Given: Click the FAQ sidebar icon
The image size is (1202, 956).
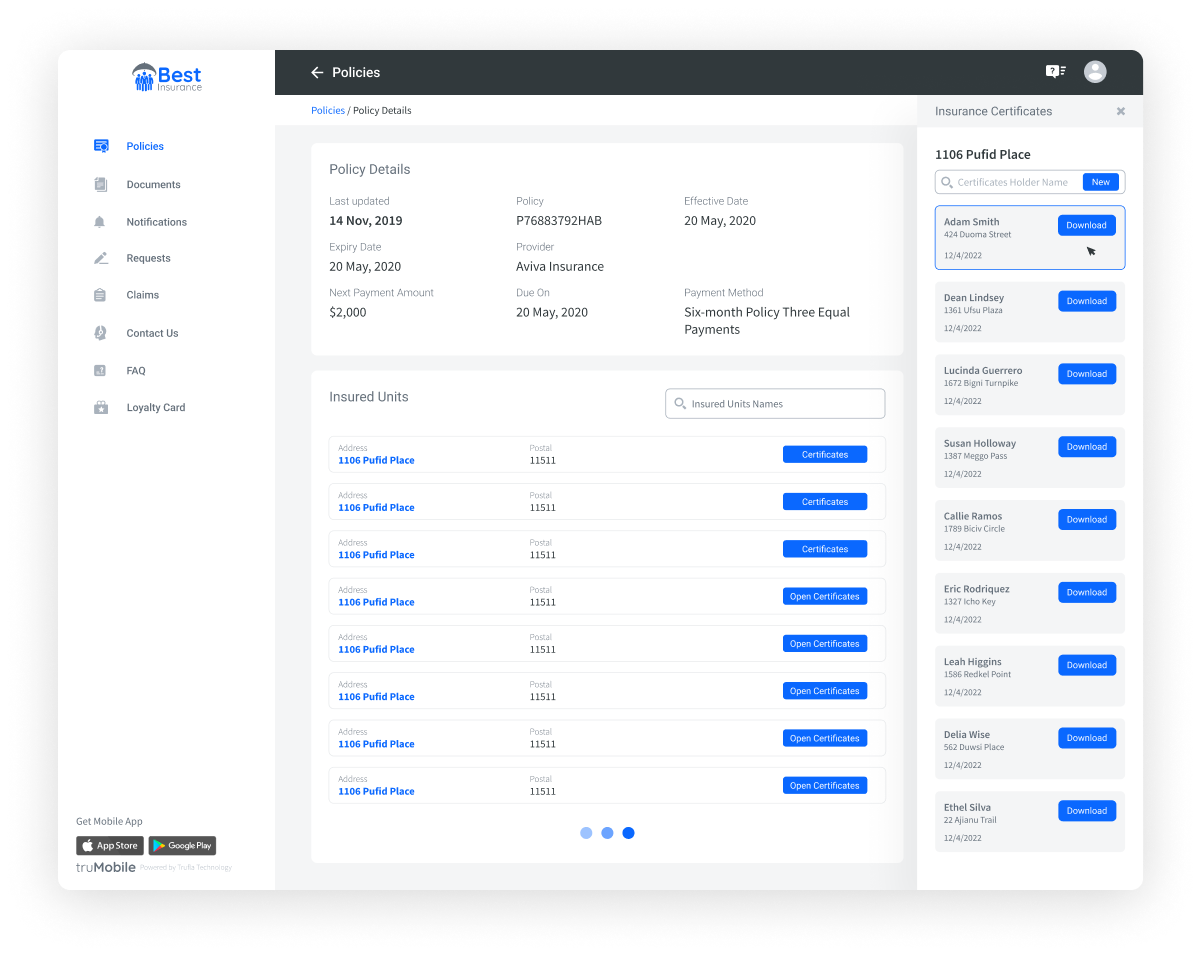Looking at the screenshot, I should pyautogui.click(x=100, y=371).
